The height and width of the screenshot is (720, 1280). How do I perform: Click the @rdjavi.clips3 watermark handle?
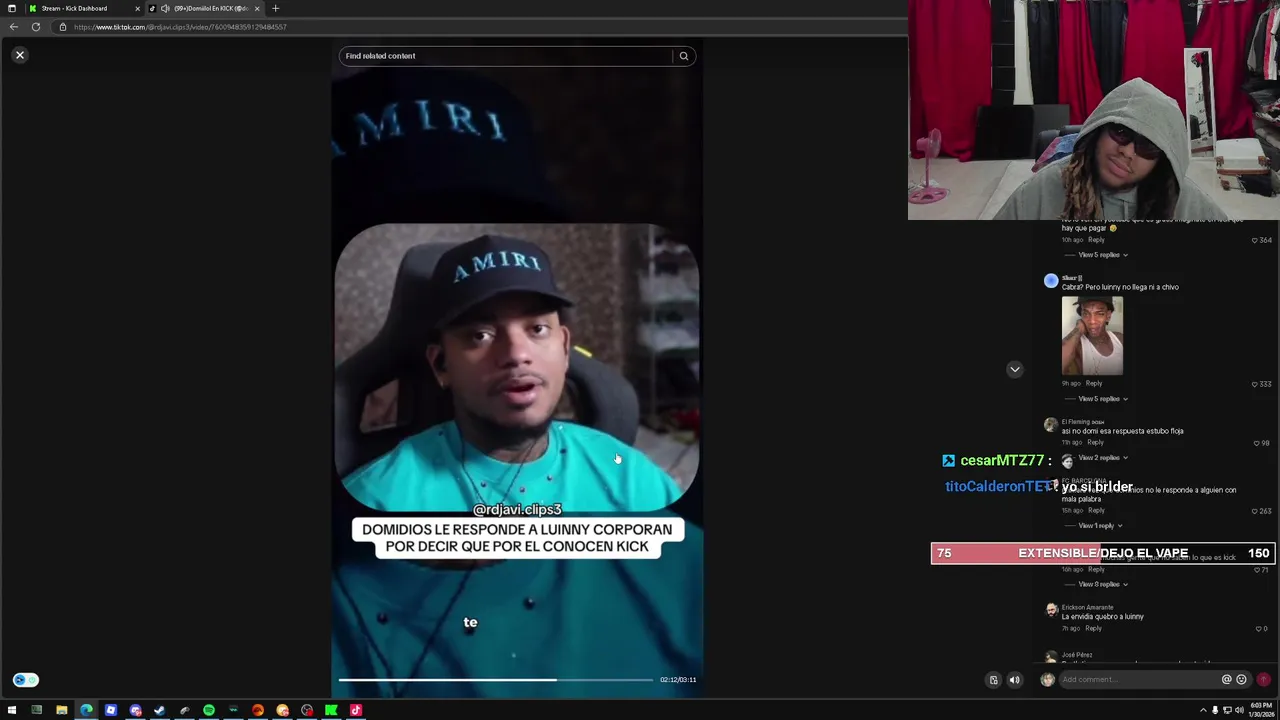click(x=517, y=510)
